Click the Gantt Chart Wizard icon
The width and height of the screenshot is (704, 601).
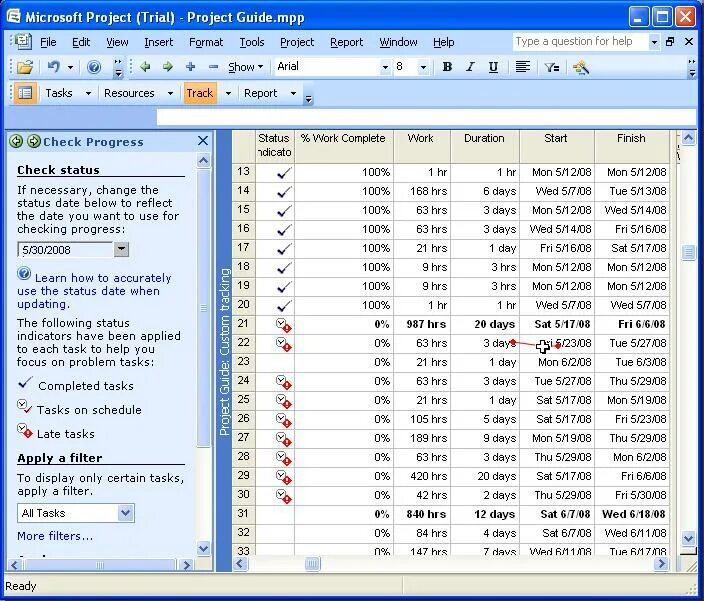point(580,67)
